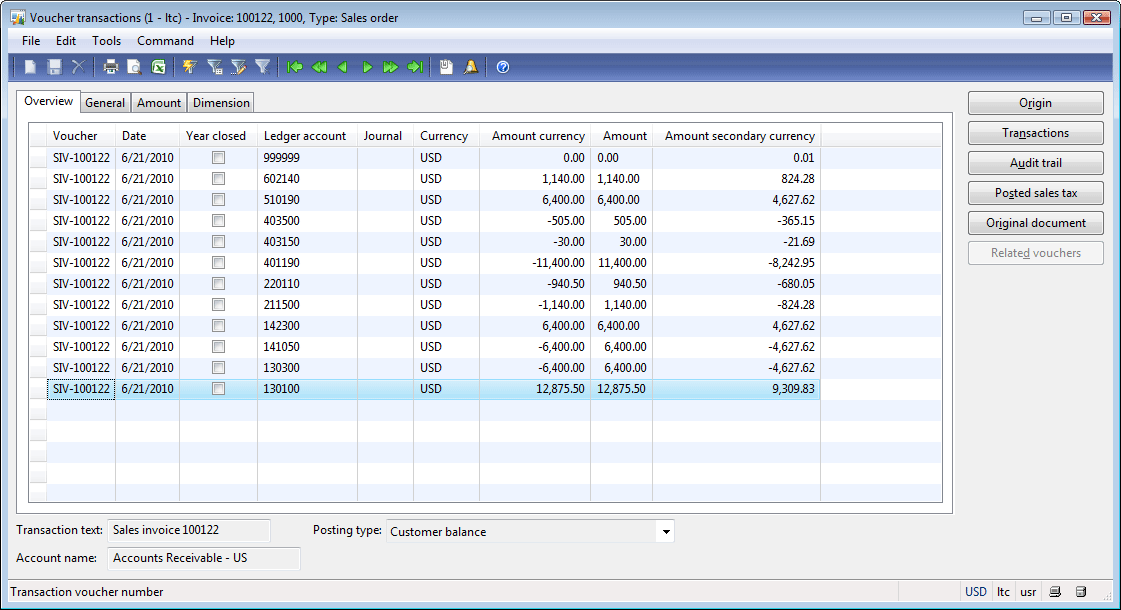Image resolution: width=1121 pixels, height=610 pixels.
Task: Click the Date column header
Action: coord(147,136)
